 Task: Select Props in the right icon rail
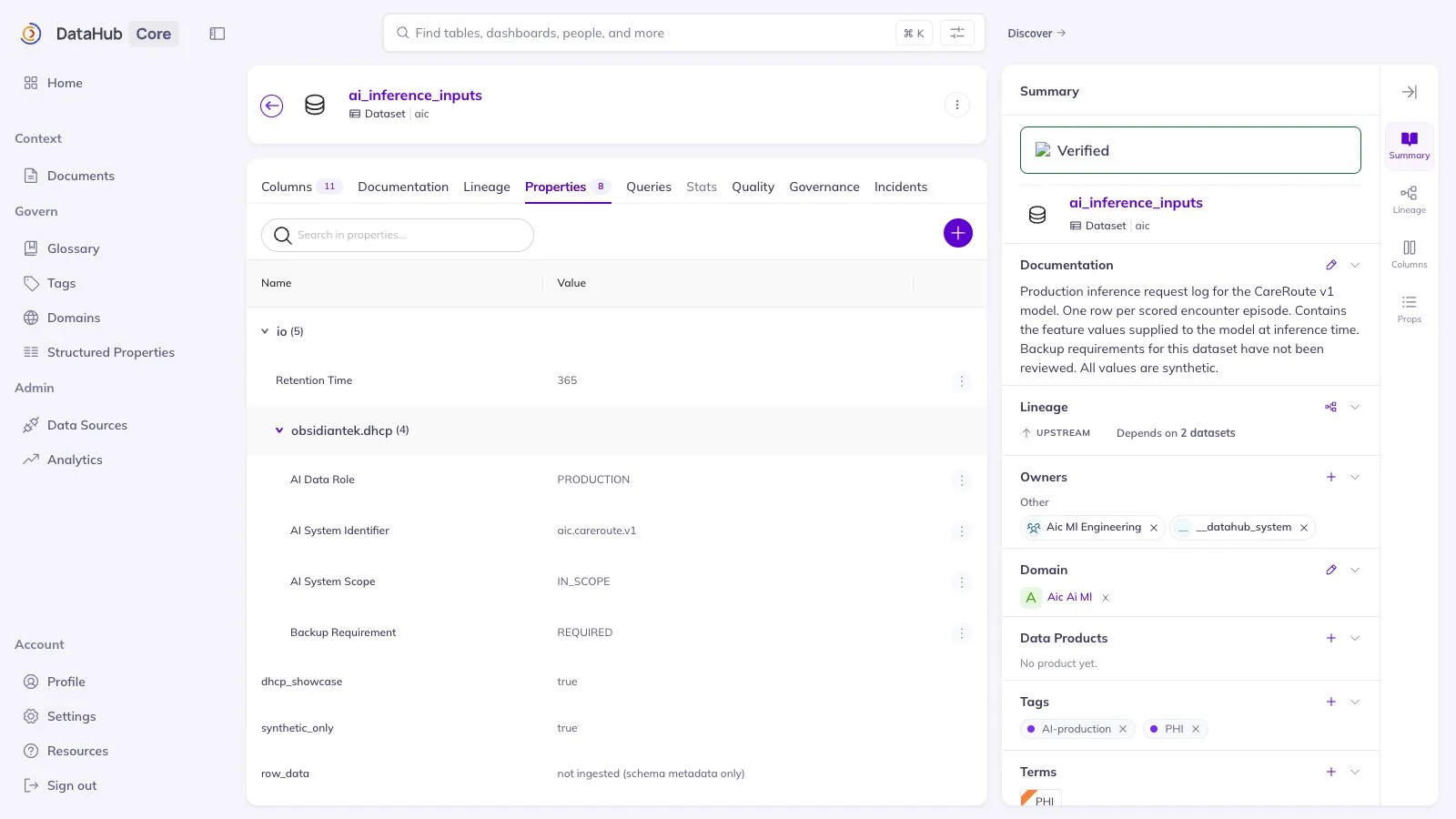point(1409,309)
